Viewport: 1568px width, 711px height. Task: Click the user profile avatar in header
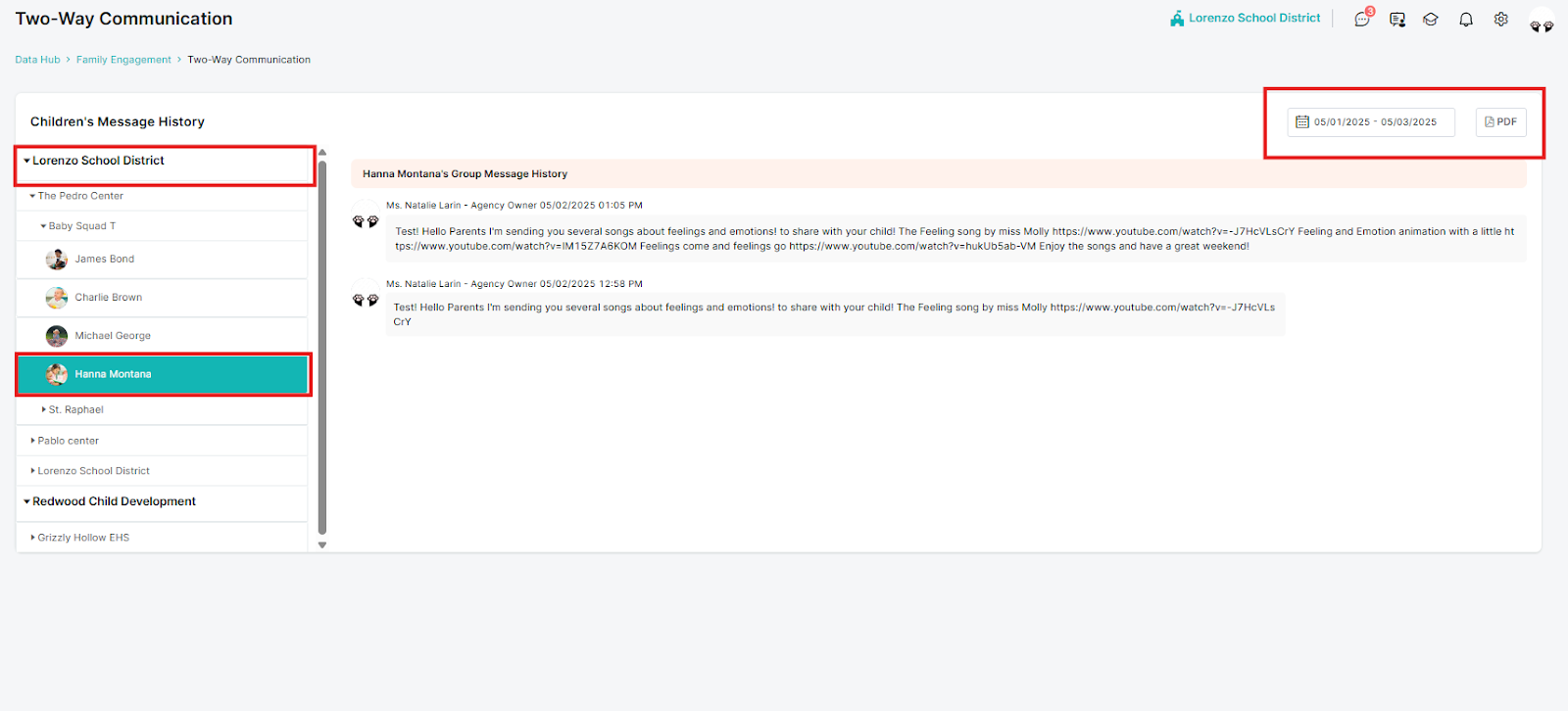(x=1542, y=21)
